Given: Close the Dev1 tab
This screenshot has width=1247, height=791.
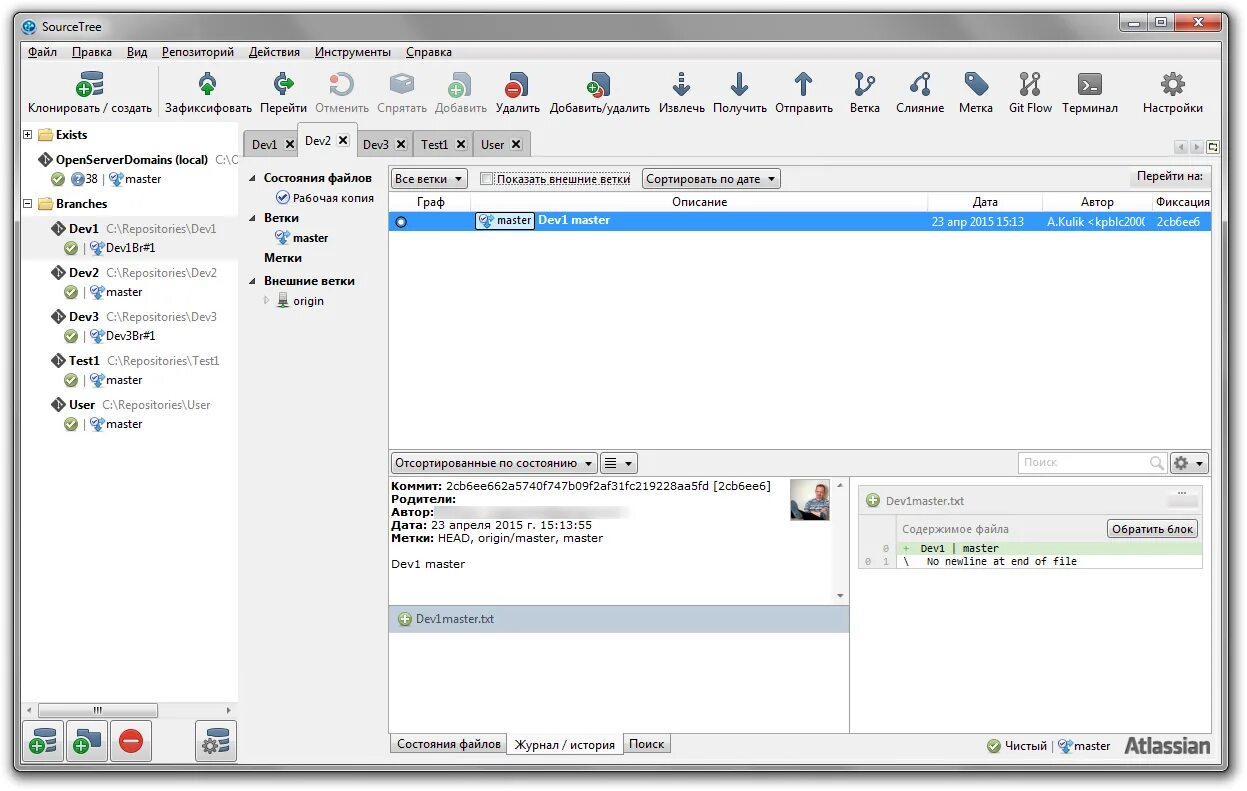Looking at the screenshot, I should [x=290, y=144].
